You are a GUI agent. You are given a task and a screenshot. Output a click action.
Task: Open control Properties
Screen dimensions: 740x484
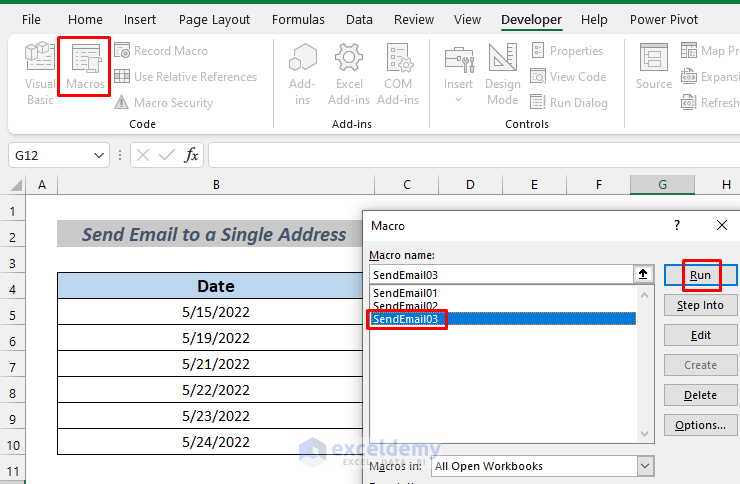pyautogui.click(x=567, y=50)
